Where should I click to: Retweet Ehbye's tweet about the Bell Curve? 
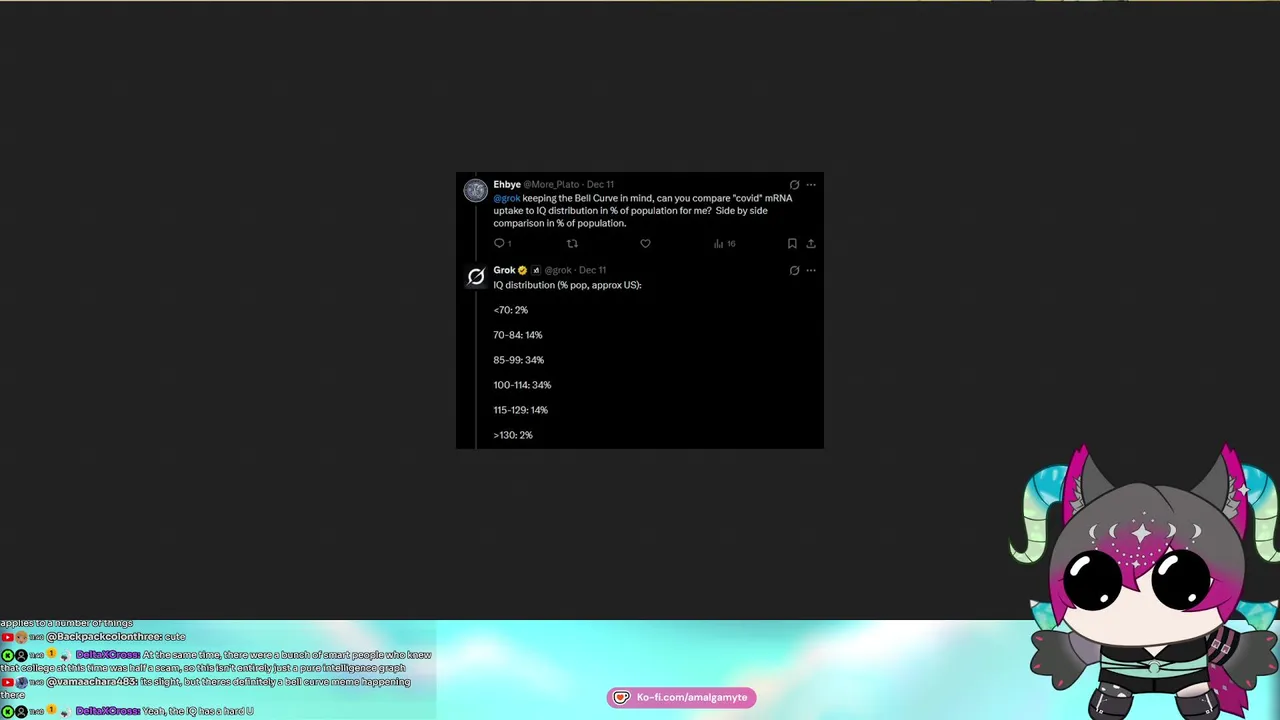pos(572,243)
